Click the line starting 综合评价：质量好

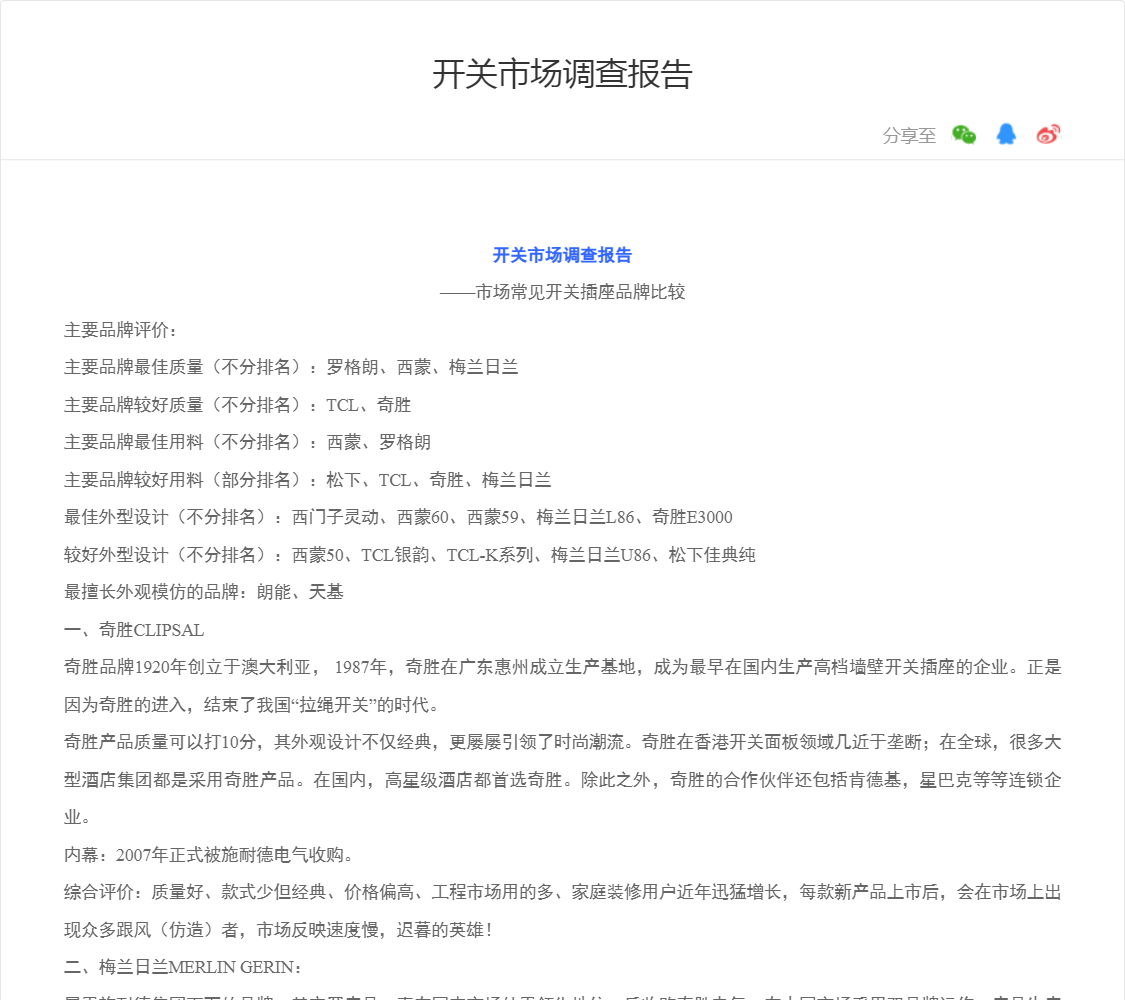click(x=562, y=892)
